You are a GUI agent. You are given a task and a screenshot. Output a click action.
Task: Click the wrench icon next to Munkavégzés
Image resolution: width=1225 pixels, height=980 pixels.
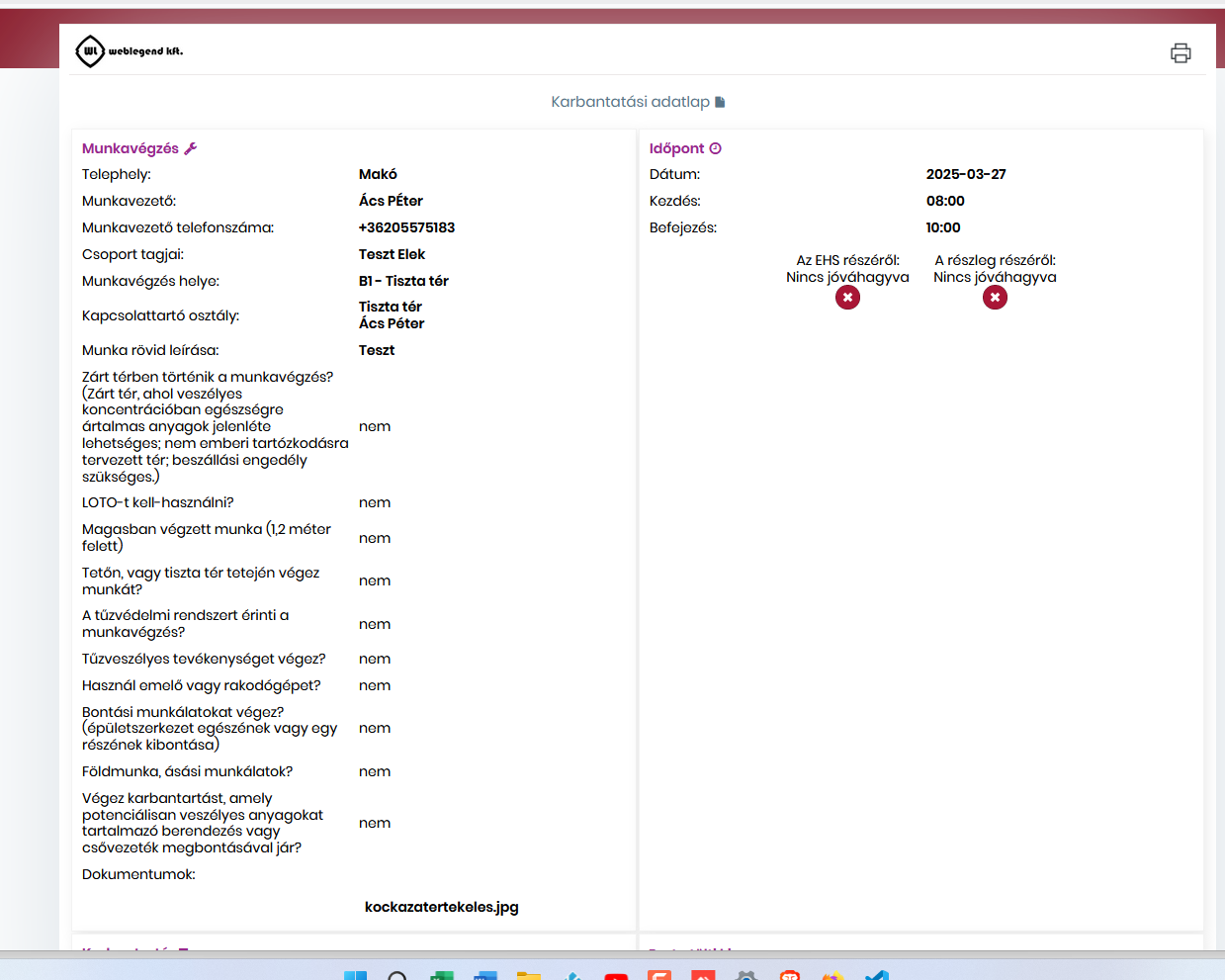coord(191,148)
